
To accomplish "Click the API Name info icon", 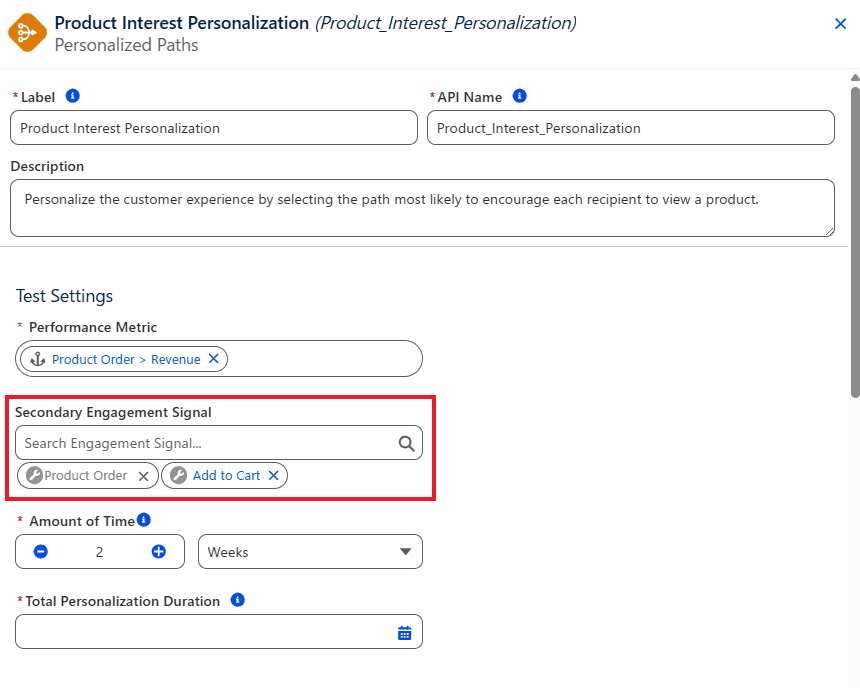I will [519, 96].
